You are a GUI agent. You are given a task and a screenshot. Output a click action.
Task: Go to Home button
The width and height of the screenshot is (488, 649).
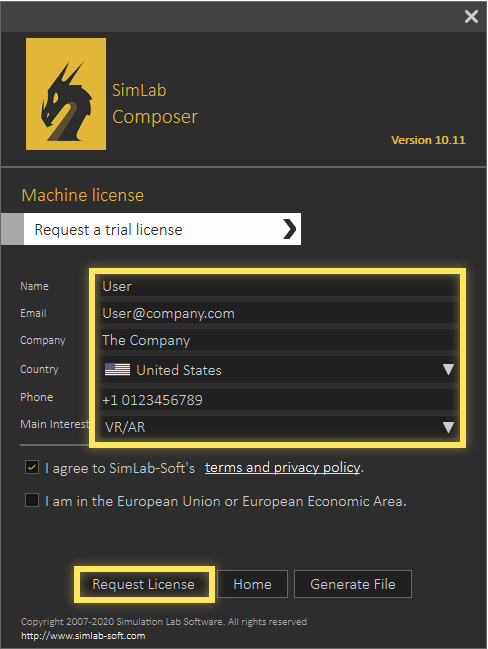252,584
